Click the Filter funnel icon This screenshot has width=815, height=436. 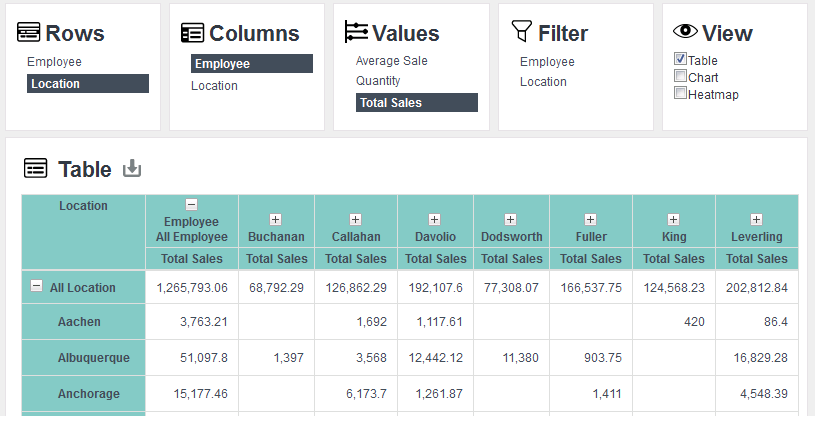521,31
